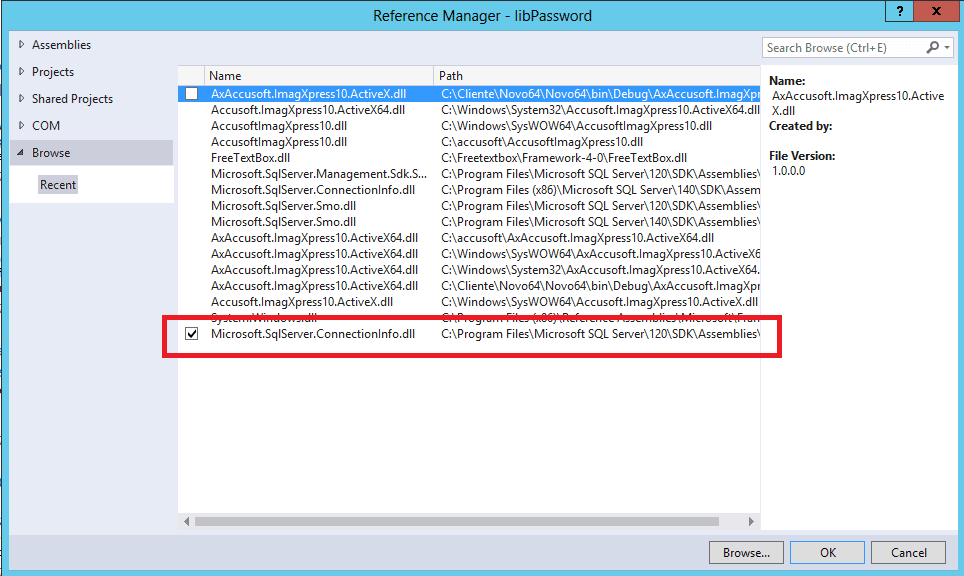This screenshot has height=576, width=964.
Task: Select the Browse category
Action: pos(92,152)
